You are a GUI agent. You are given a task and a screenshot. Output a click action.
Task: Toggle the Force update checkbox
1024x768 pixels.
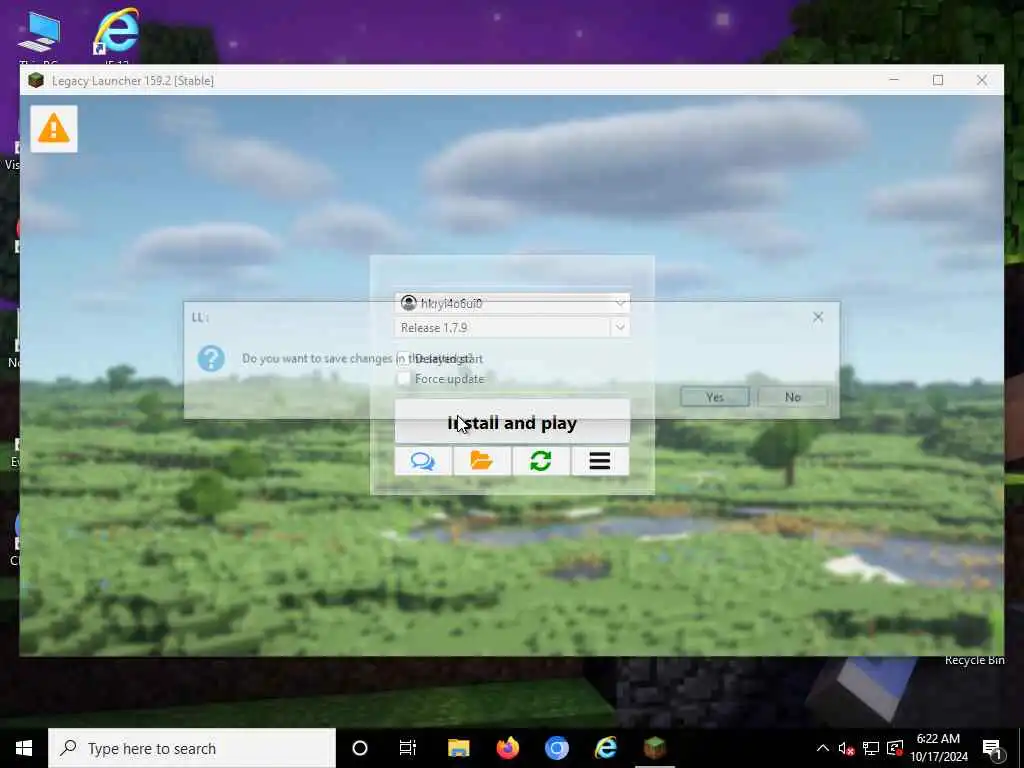pyautogui.click(x=404, y=379)
